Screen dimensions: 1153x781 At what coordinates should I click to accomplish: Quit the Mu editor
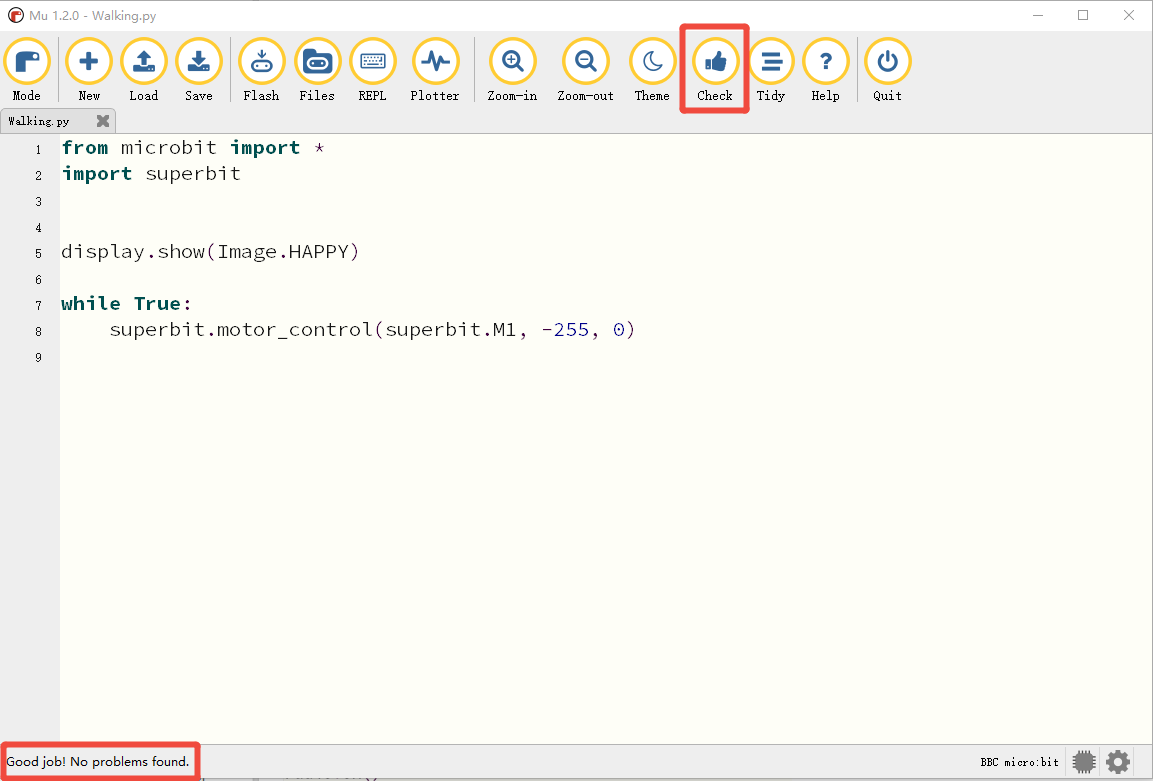[888, 71]
